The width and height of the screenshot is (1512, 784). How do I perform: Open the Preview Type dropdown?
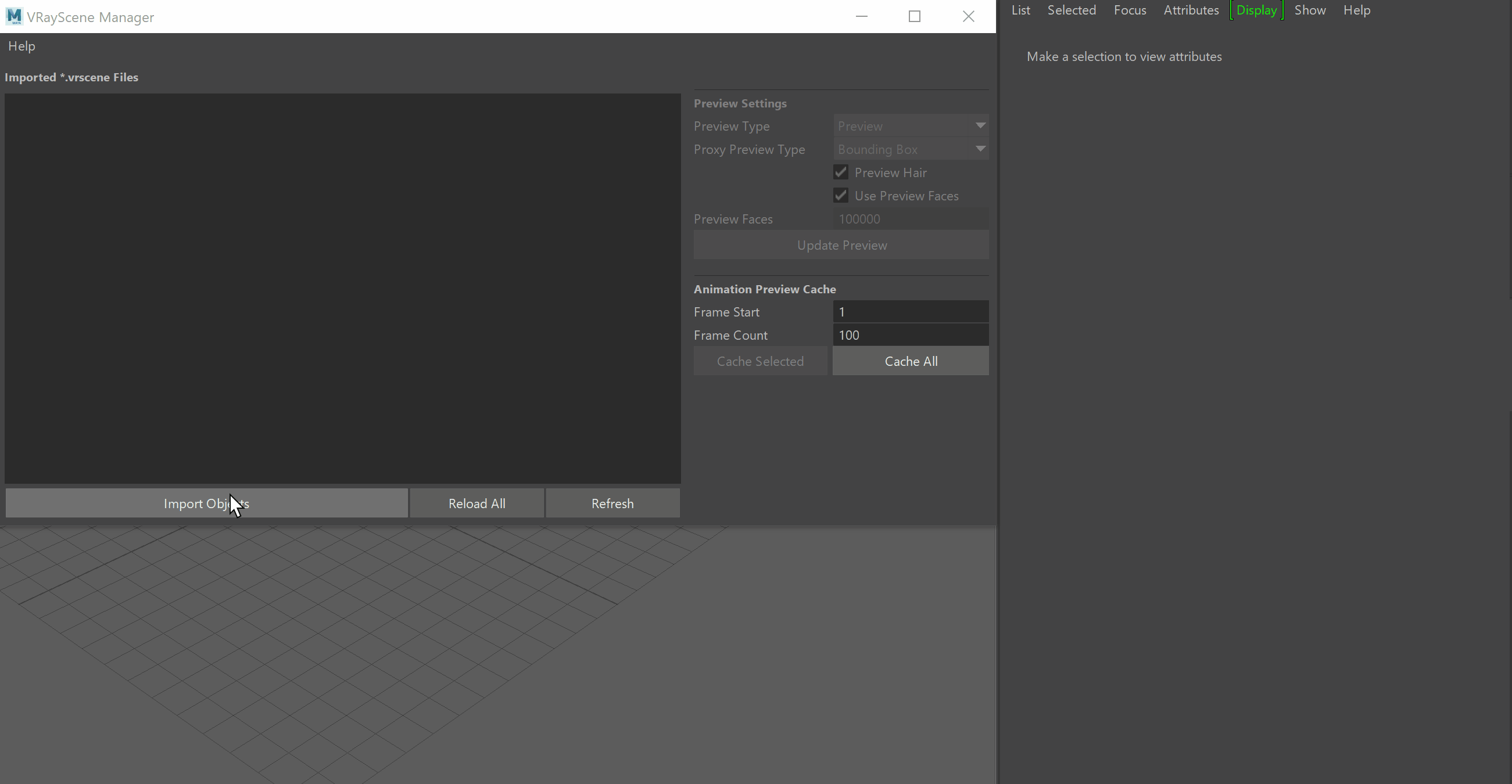[911, 126]
